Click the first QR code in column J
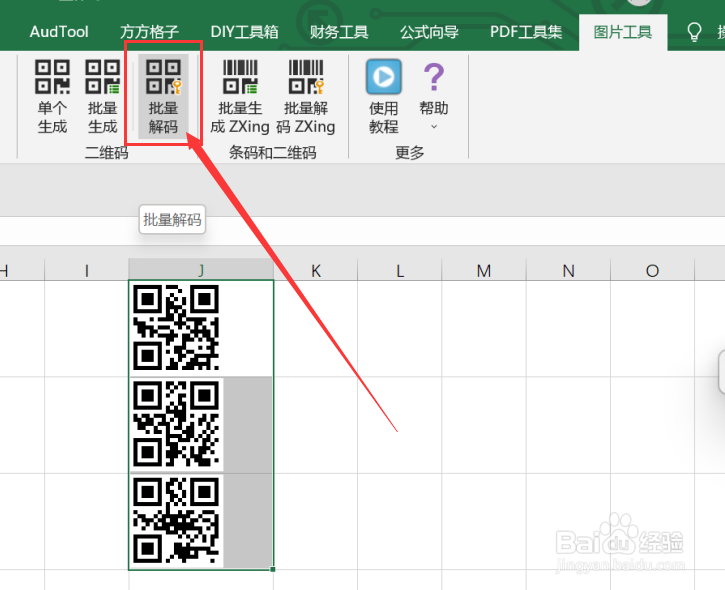This screenshot has height=590, width=725. 176,327
